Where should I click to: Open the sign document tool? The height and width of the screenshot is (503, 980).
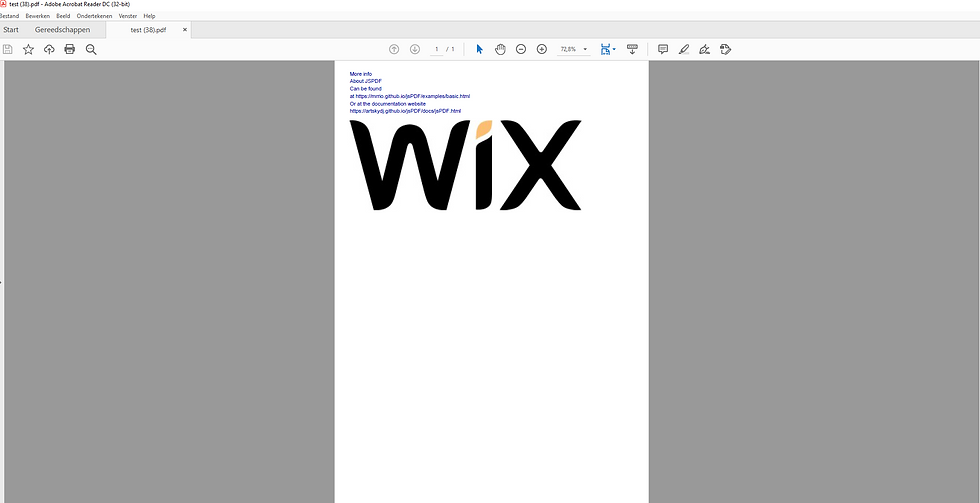click(x=704, y=49)
